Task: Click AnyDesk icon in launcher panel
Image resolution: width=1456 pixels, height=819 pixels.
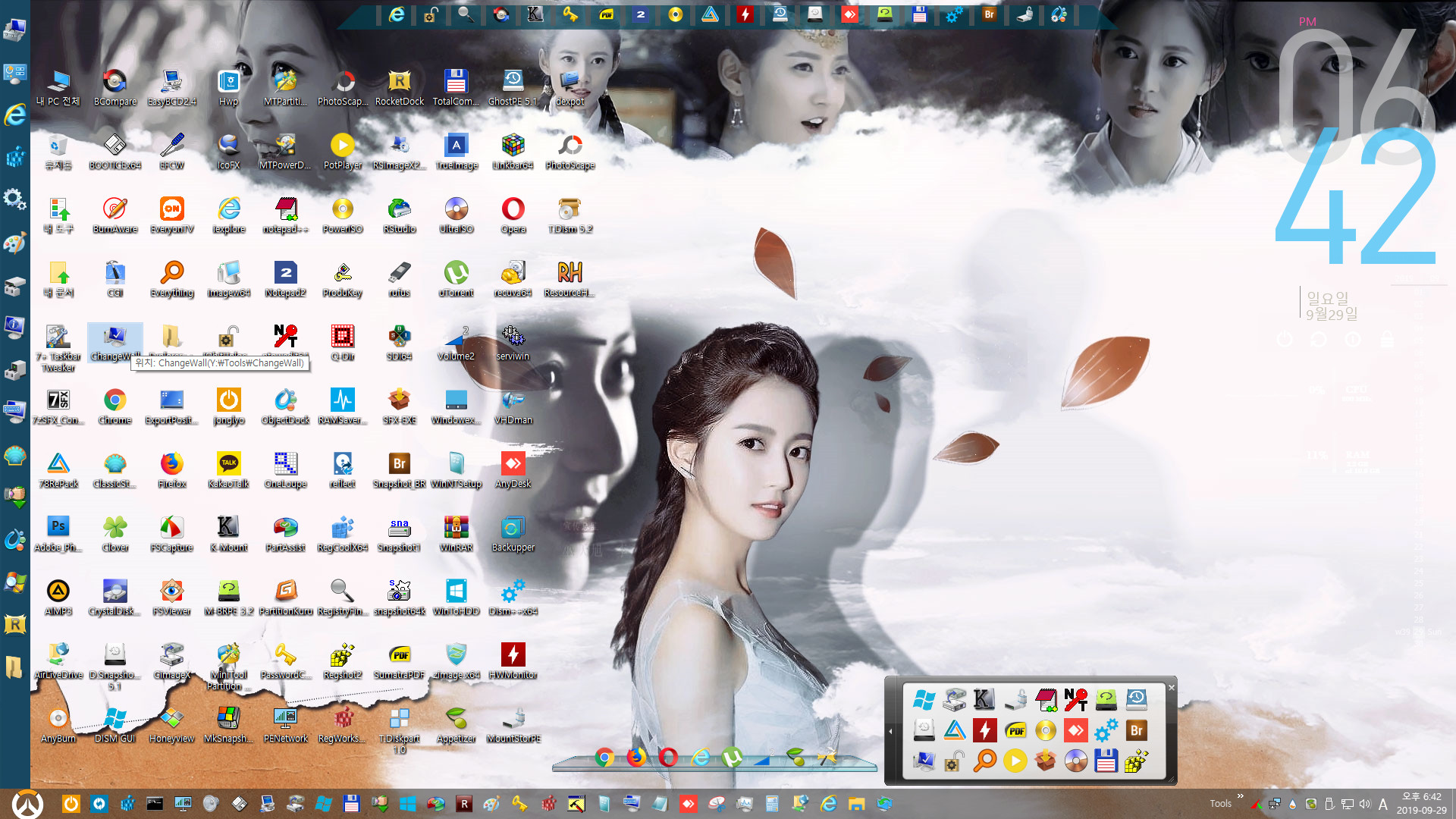Action: click(1075, 730)
